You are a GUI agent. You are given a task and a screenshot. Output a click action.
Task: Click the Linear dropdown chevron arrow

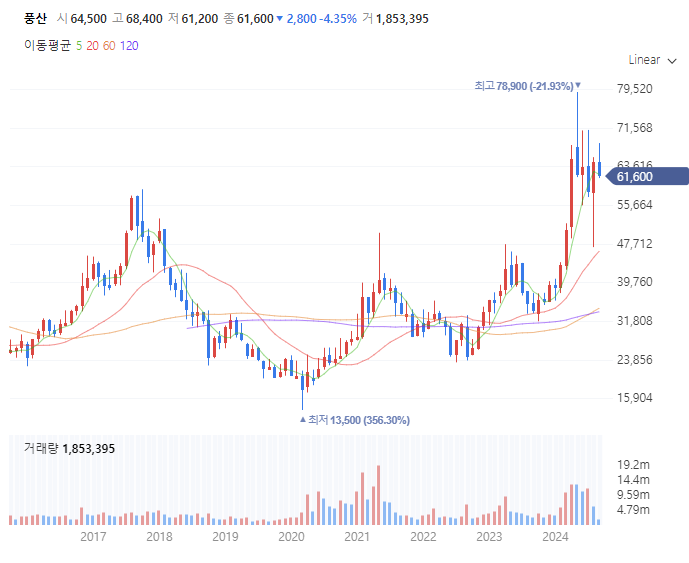pos(672,61)
